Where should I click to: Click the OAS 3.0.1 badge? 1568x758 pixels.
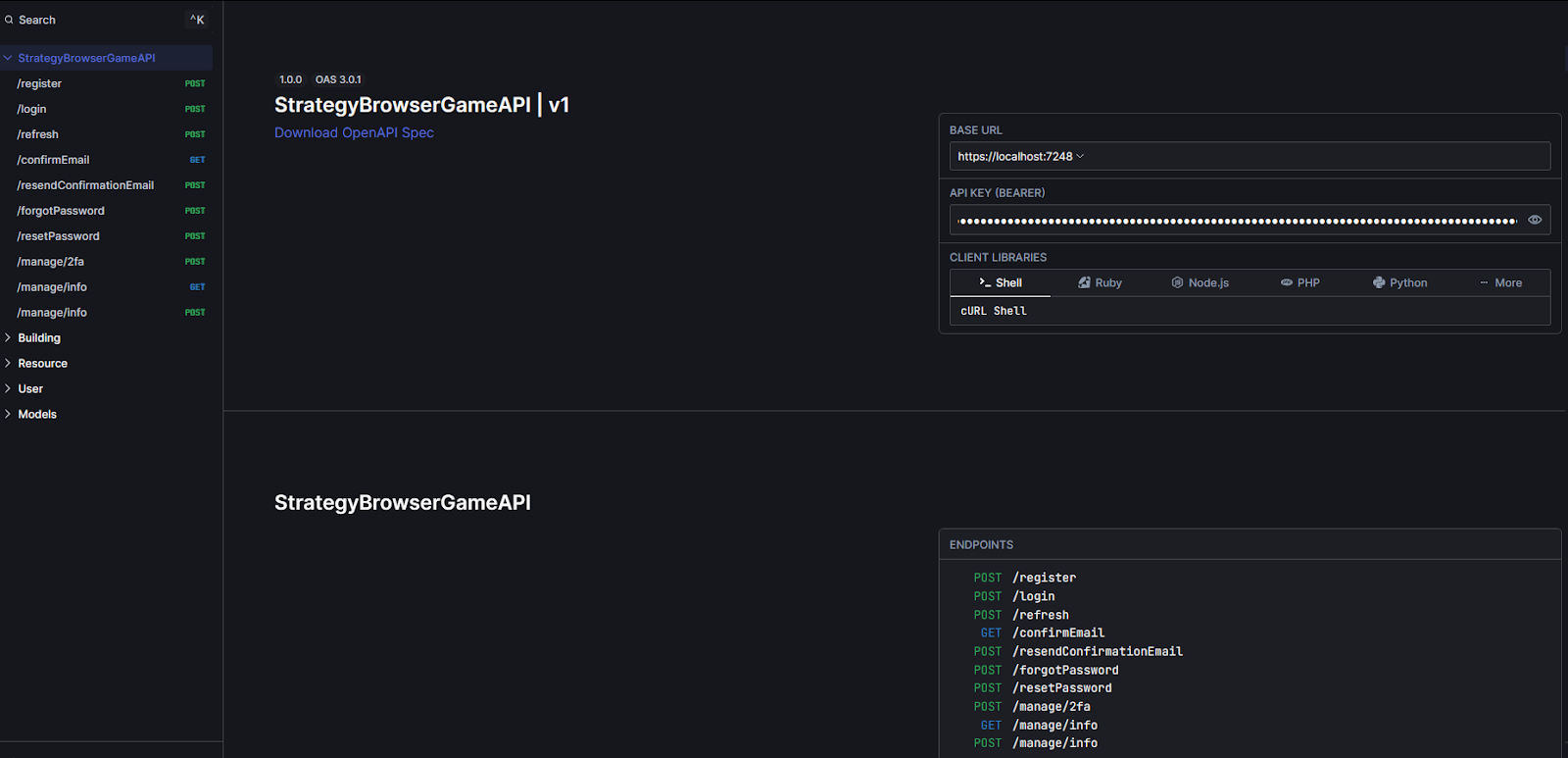(338, 79)
